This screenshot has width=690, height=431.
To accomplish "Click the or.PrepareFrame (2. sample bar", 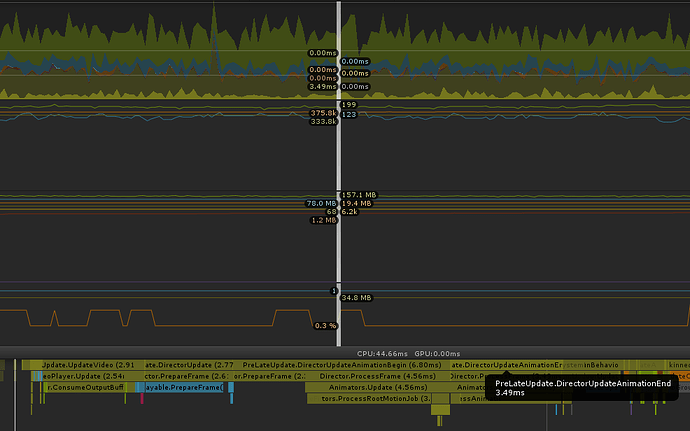I will pyautogui.click(x=269, y=376).
